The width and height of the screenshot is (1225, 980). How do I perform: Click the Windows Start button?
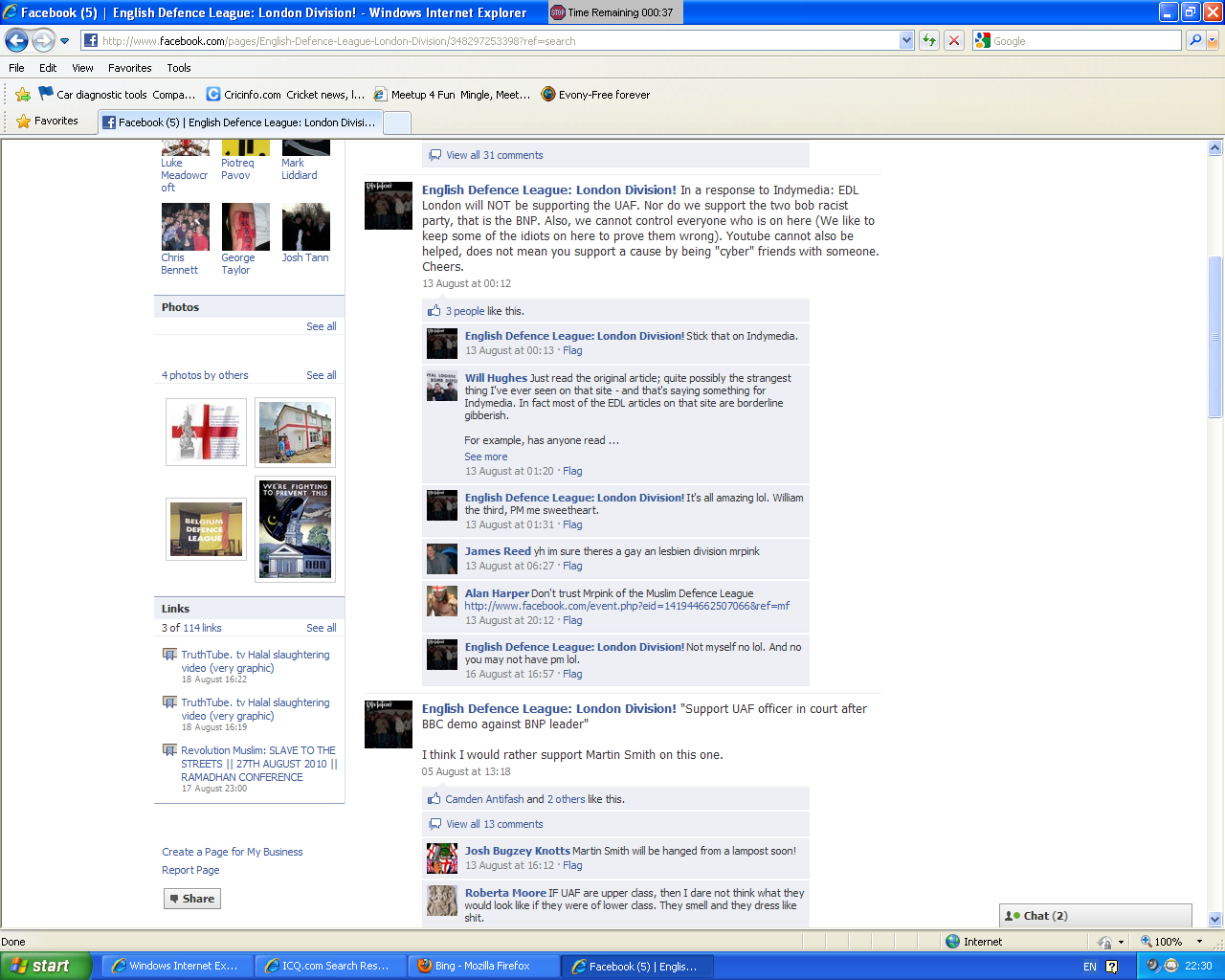45,966
